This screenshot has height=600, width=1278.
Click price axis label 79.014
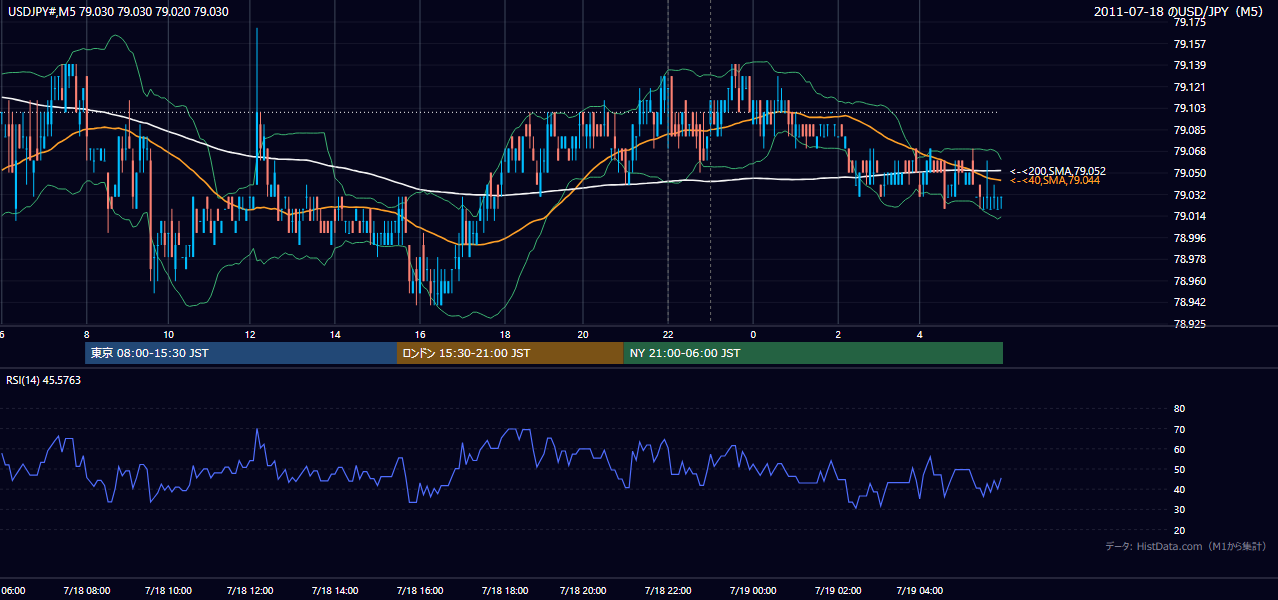(x=1189, y=216)
